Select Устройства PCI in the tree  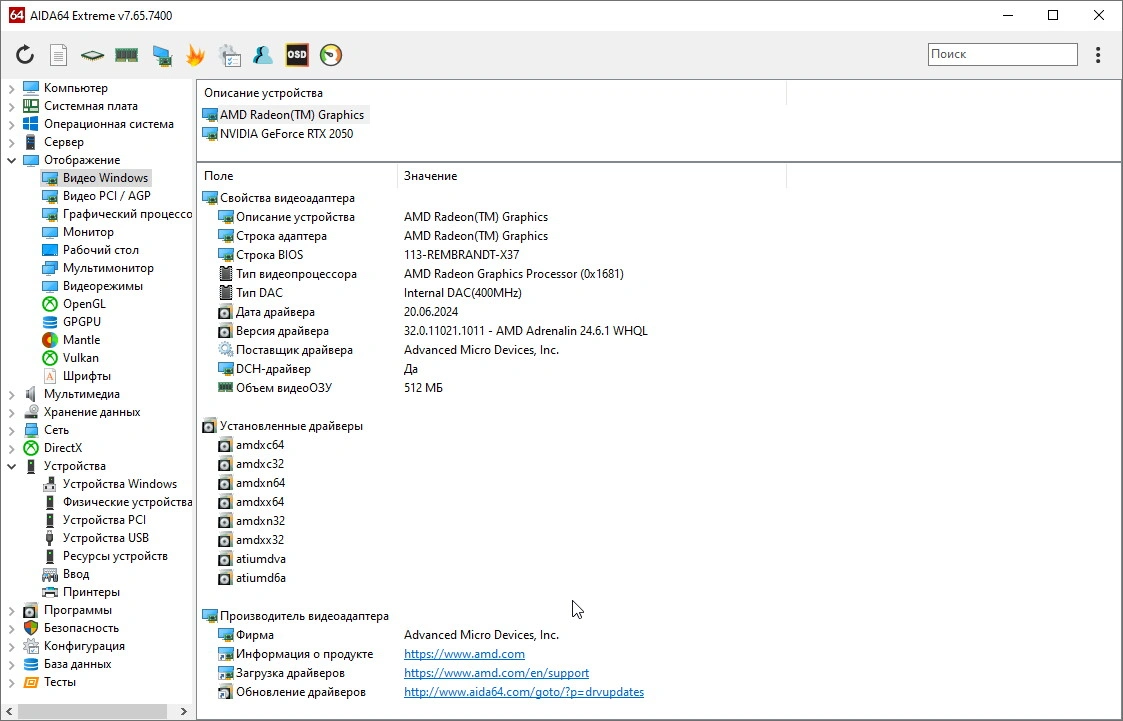coord(104,520)
